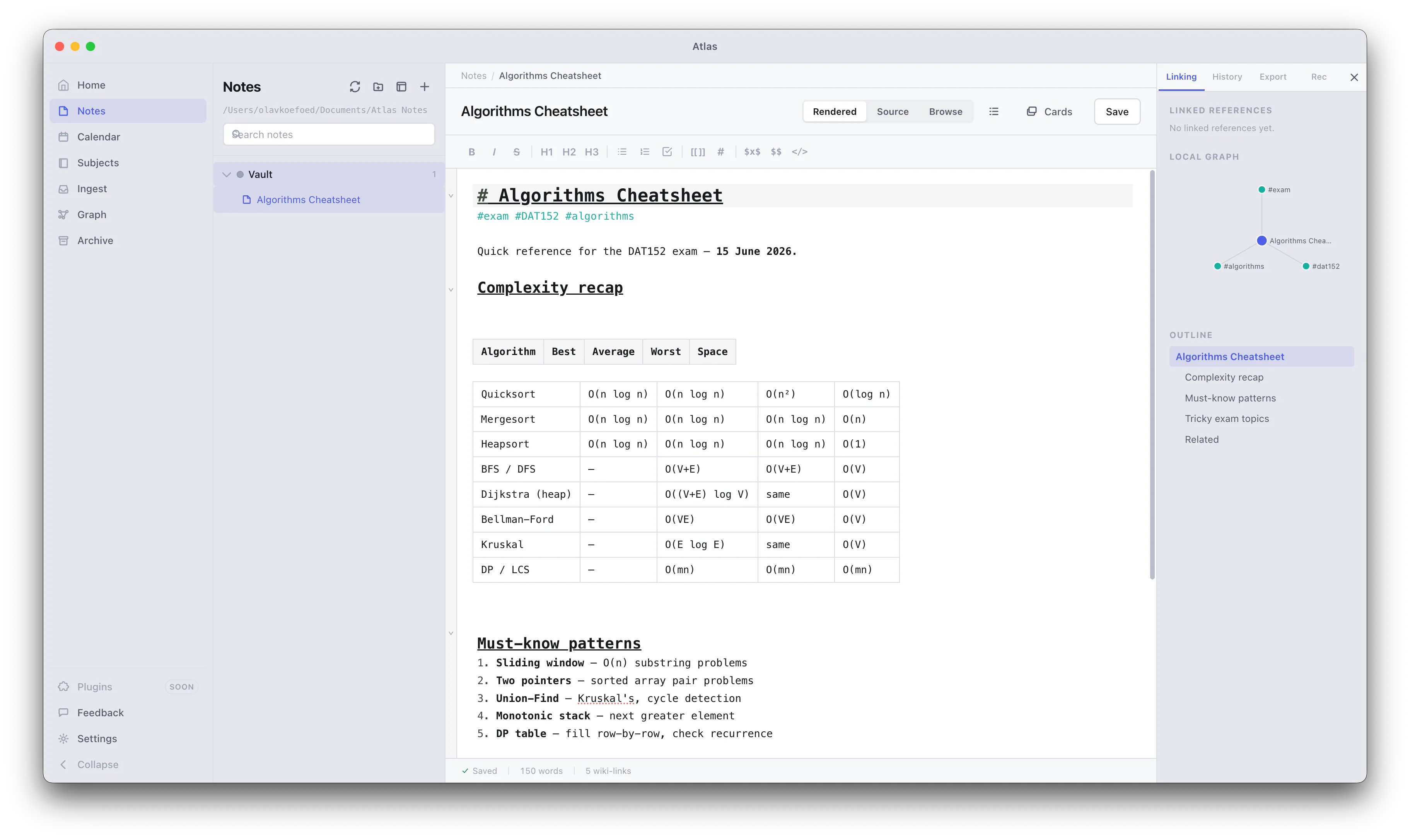The image size is (1410, 840).
Task: Add a new note with plus icon
Action: [425, 87]
